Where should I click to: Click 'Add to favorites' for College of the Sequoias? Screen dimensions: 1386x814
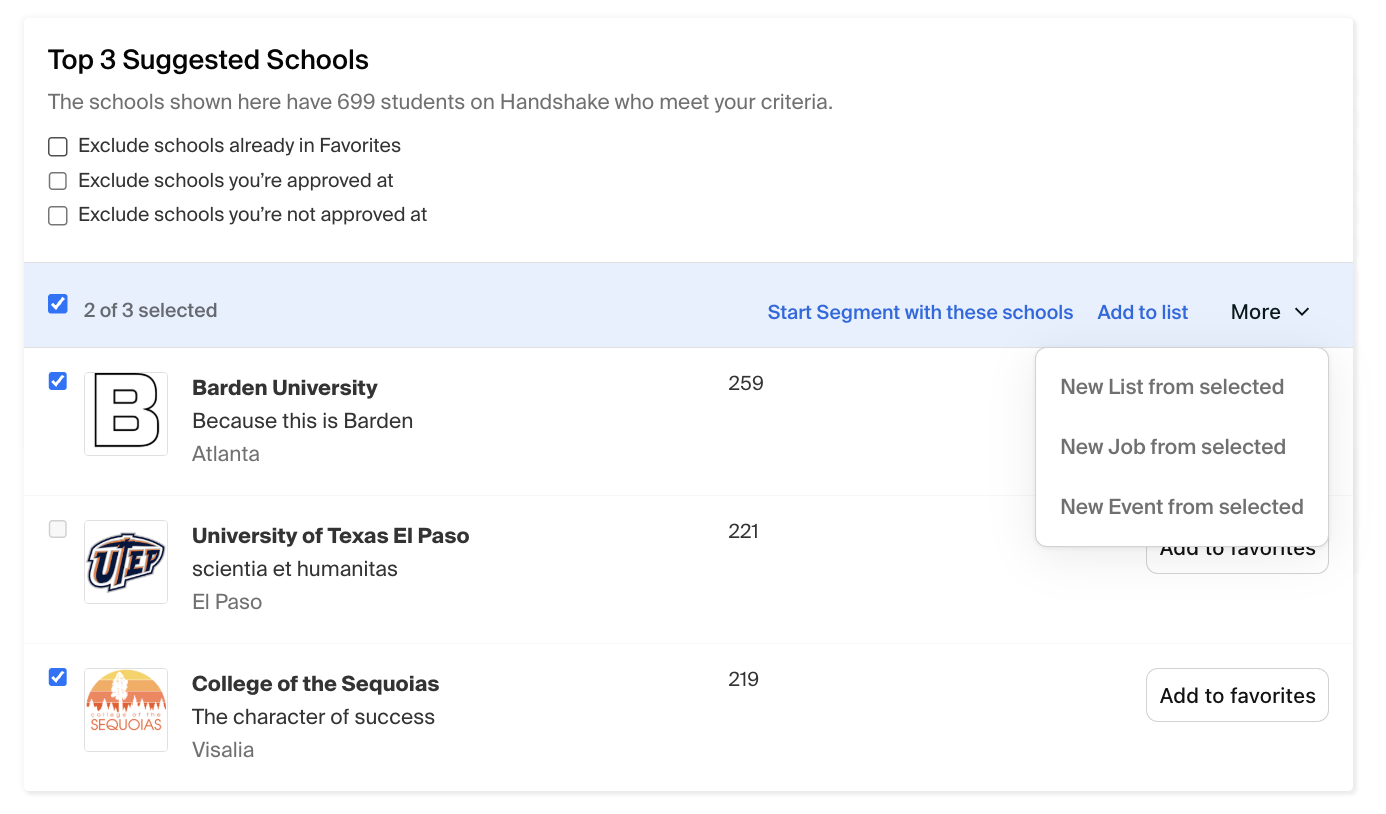(1237, 694)
